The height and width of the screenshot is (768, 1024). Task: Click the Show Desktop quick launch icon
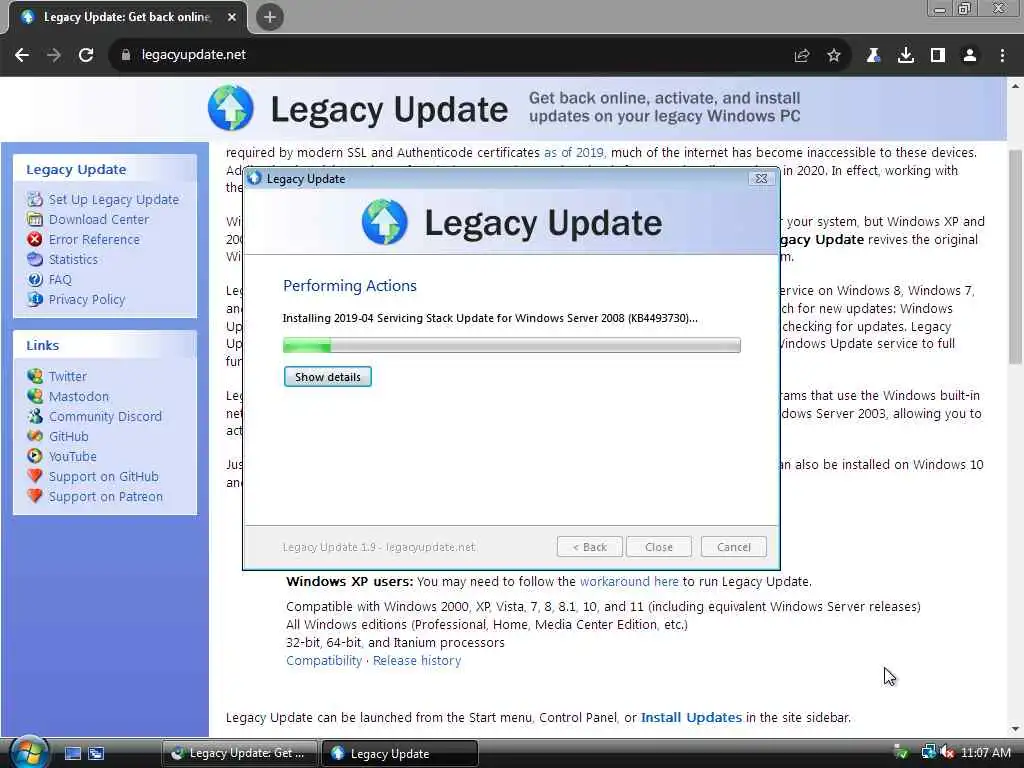(73, 753)
